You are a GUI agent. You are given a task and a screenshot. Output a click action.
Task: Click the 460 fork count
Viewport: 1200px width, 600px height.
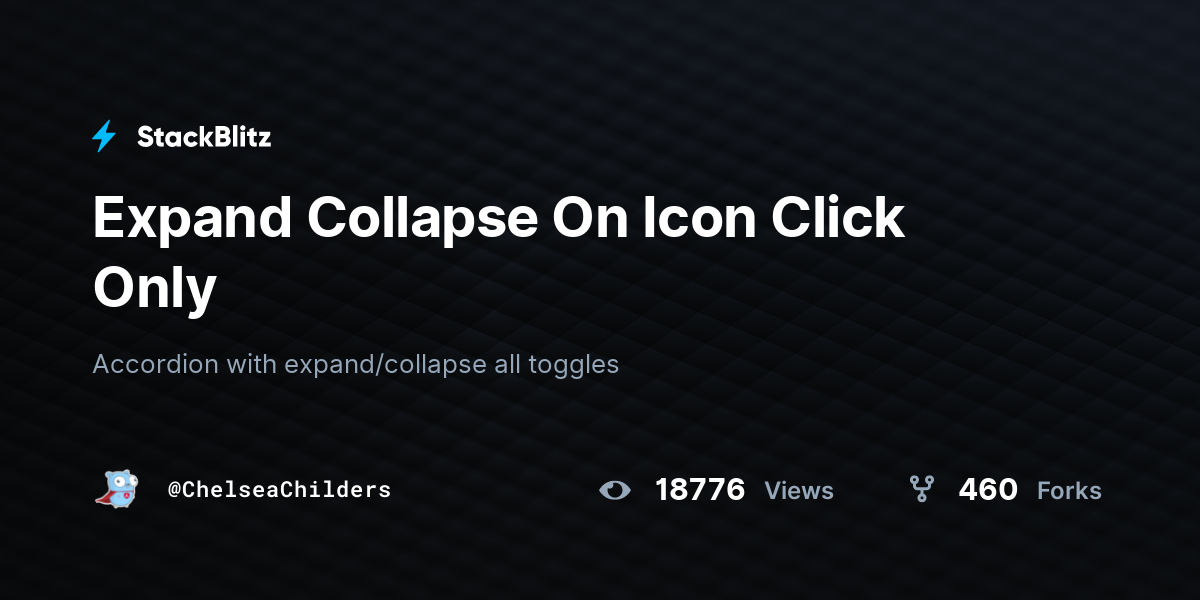988,490
